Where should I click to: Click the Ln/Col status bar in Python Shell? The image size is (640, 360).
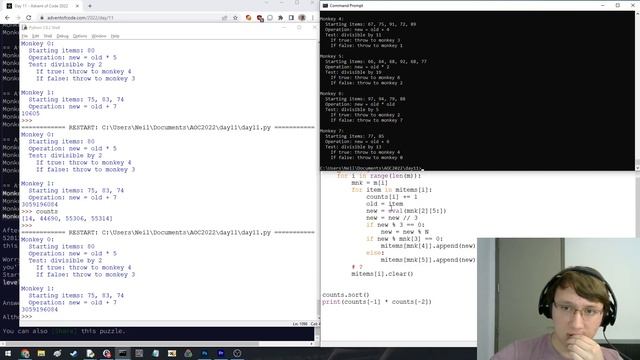305,324
